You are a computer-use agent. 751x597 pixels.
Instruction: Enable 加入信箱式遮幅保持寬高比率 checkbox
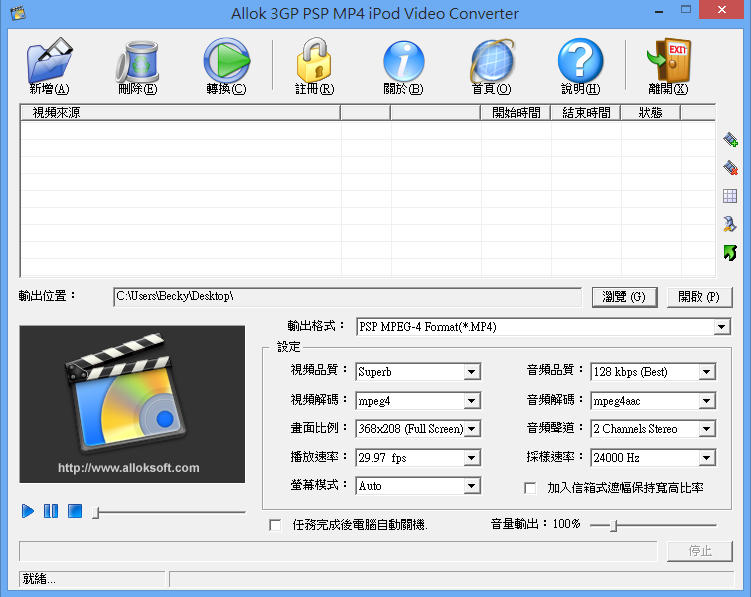coord(530,488)
